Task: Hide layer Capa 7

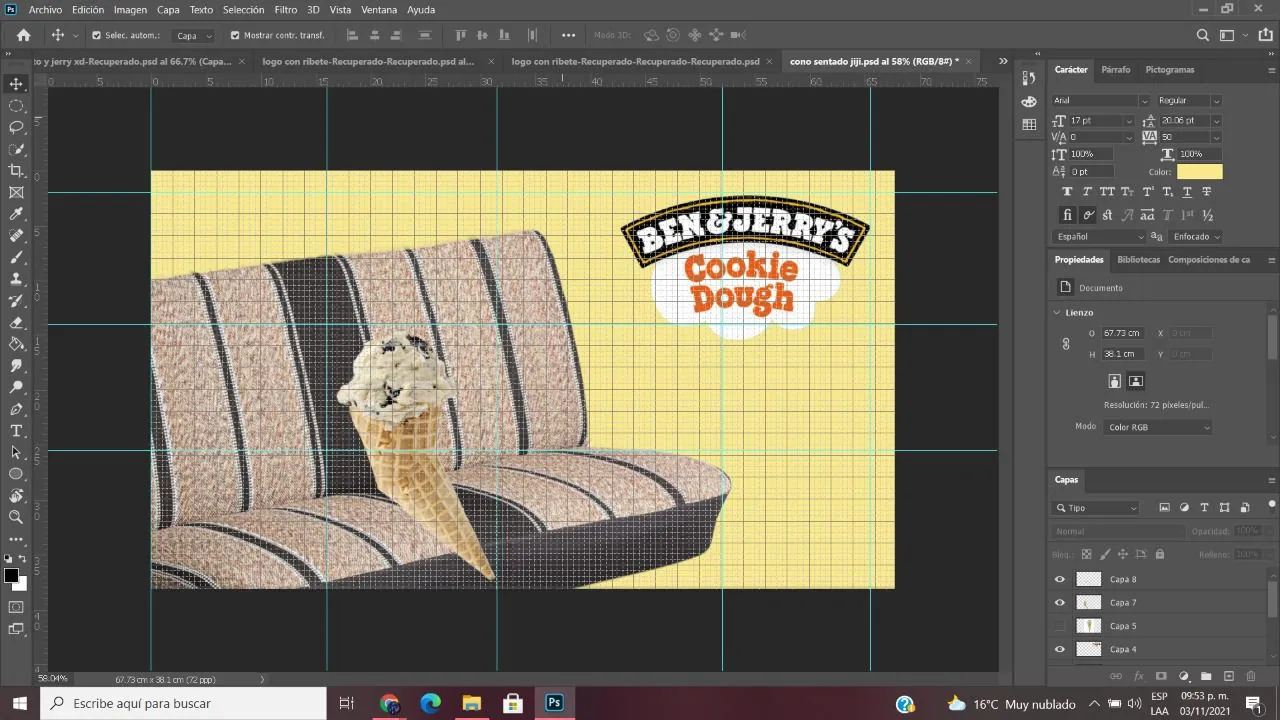Action: pos(1060,602)
